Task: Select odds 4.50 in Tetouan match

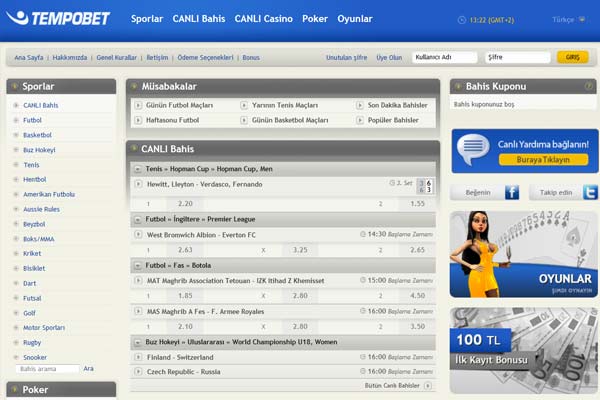Action: point(417,296)
